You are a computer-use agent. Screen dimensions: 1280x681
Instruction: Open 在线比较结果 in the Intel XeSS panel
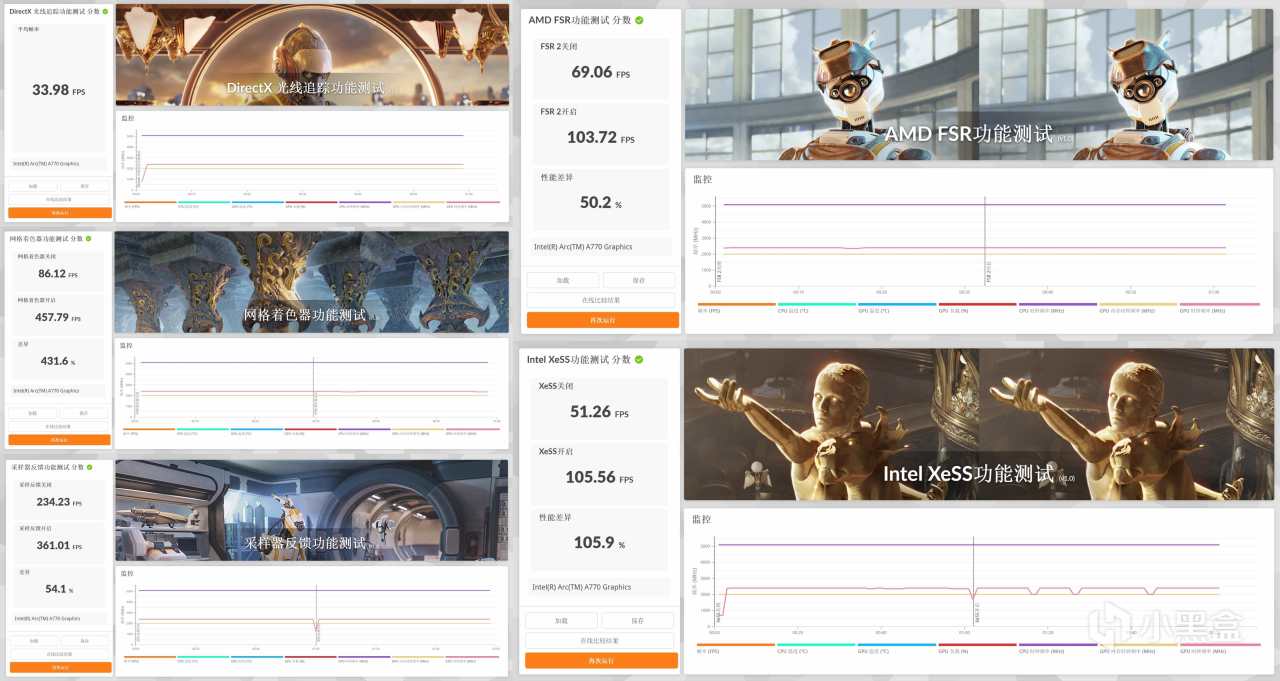click(600, 640)
